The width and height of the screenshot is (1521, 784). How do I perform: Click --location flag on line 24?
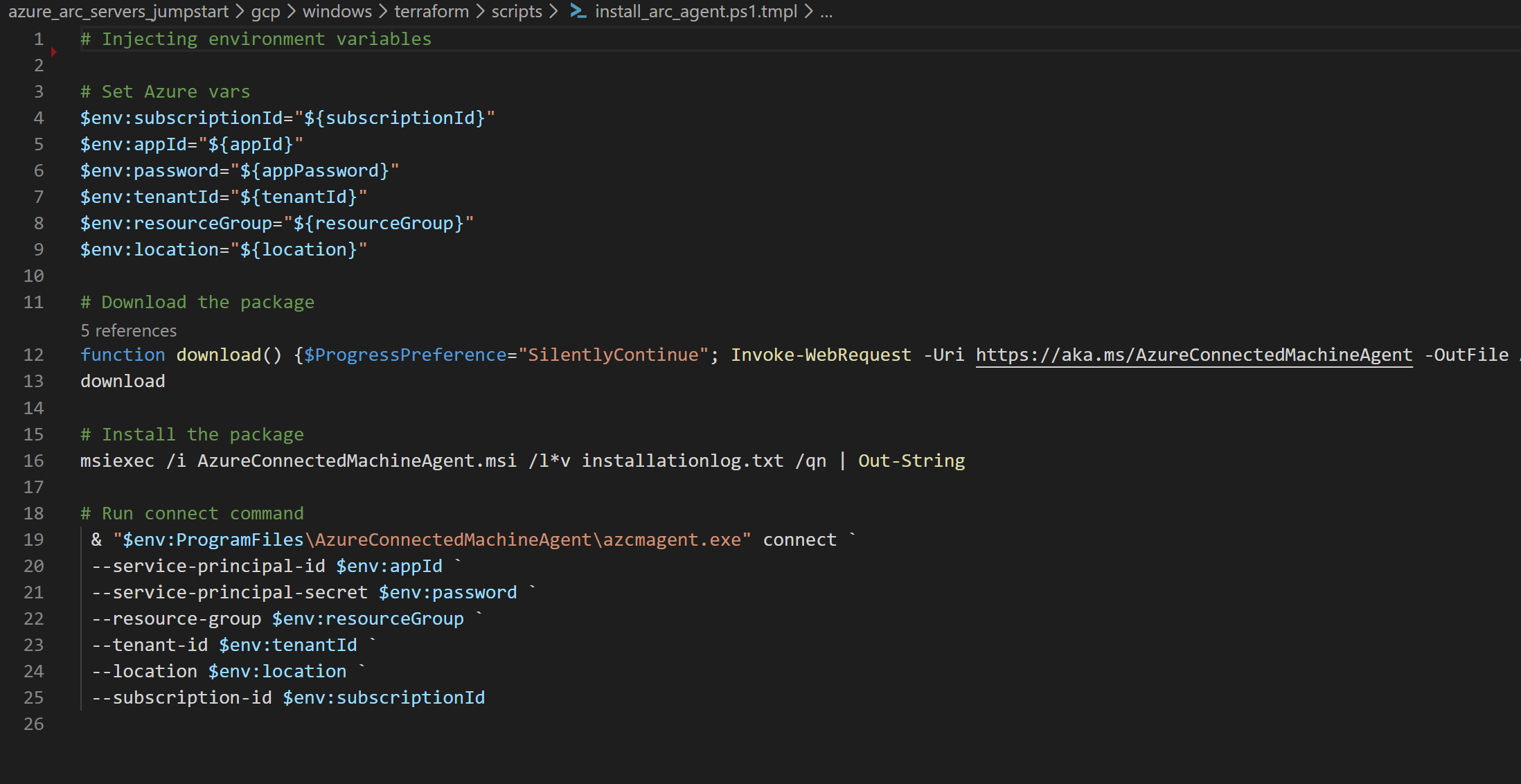[x=144, y=671]
